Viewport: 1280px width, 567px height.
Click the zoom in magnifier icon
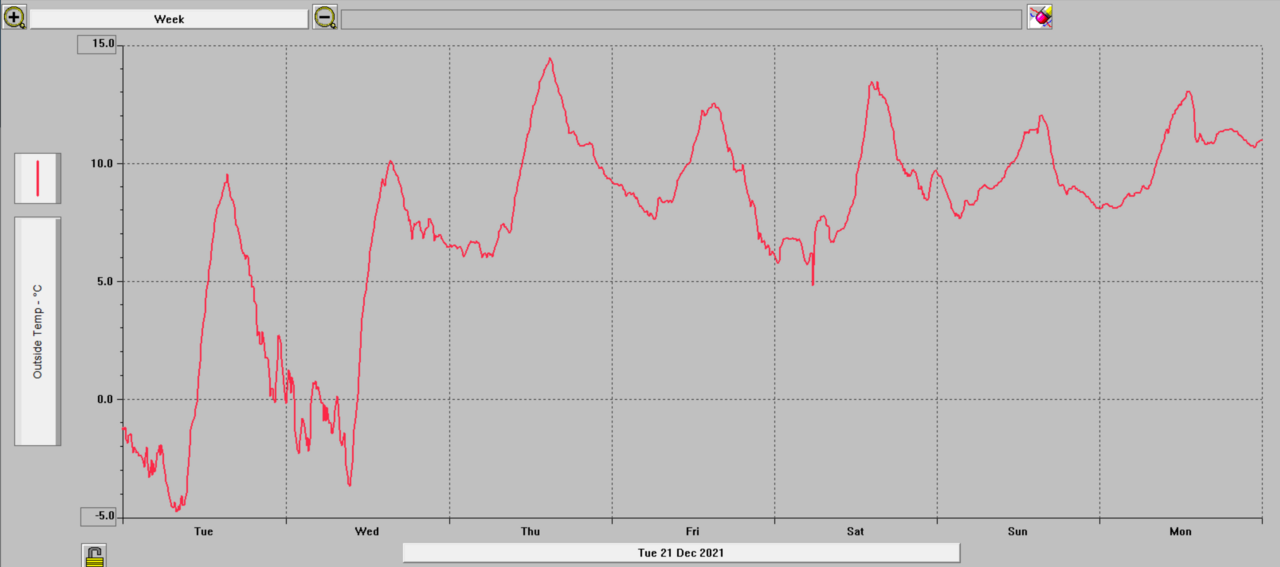pos(14,17)
